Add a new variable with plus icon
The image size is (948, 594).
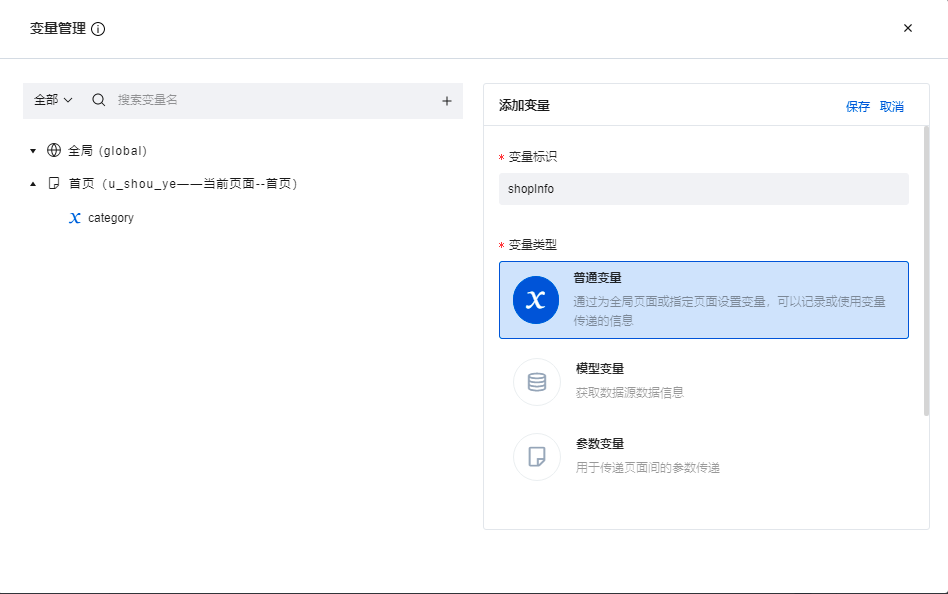tap(447, 101)
